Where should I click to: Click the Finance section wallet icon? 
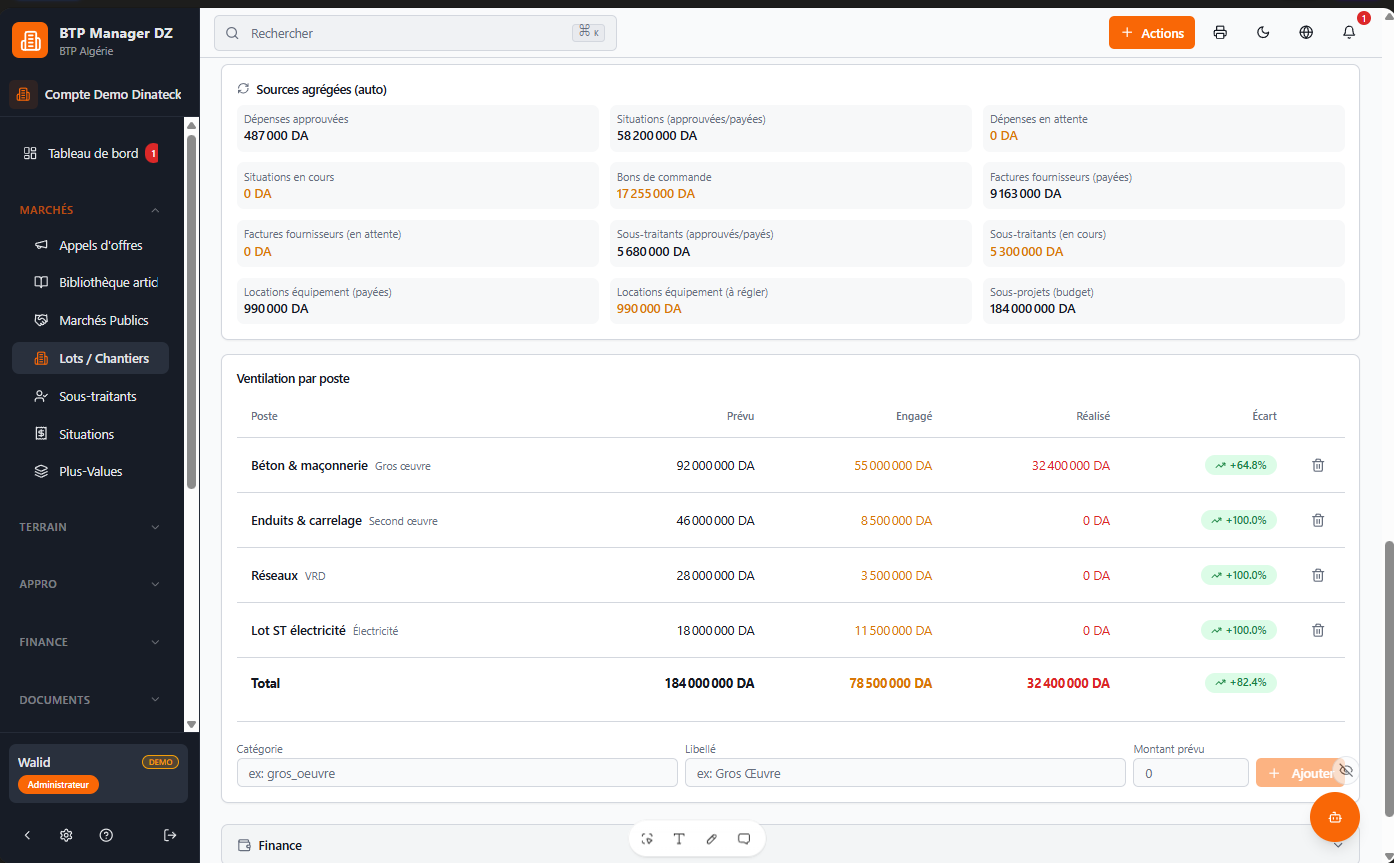(x=244, y=845)
